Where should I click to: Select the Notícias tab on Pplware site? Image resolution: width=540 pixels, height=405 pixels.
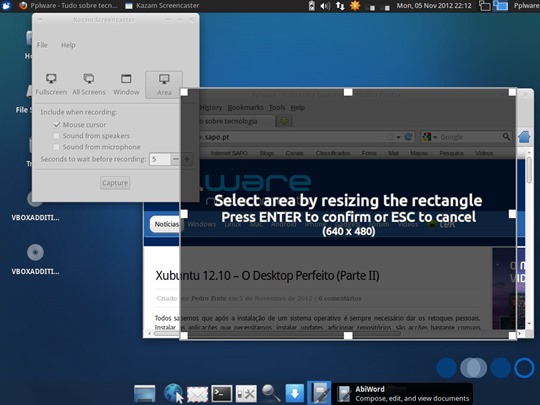click(166, 225)
